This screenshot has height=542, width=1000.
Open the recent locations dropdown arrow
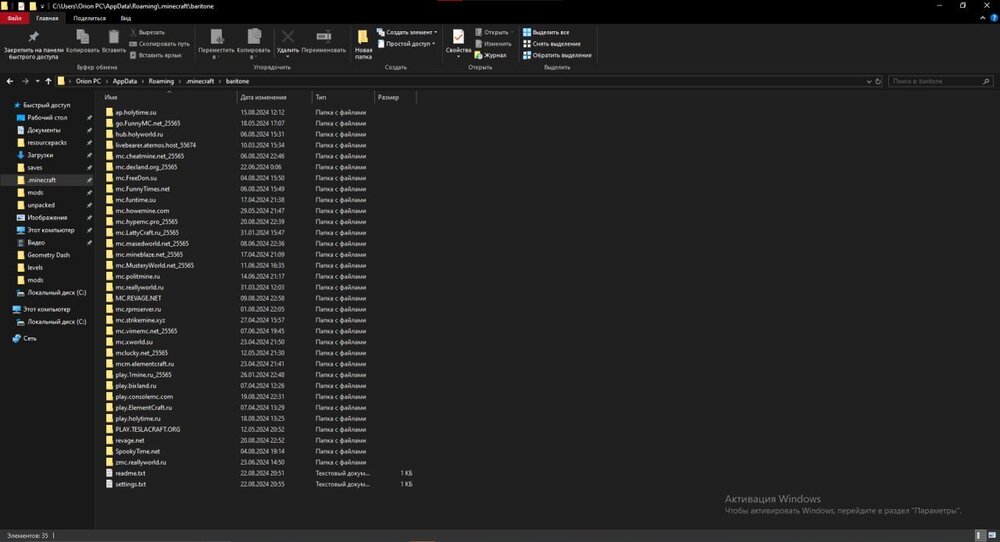click(x=37, y=81)
